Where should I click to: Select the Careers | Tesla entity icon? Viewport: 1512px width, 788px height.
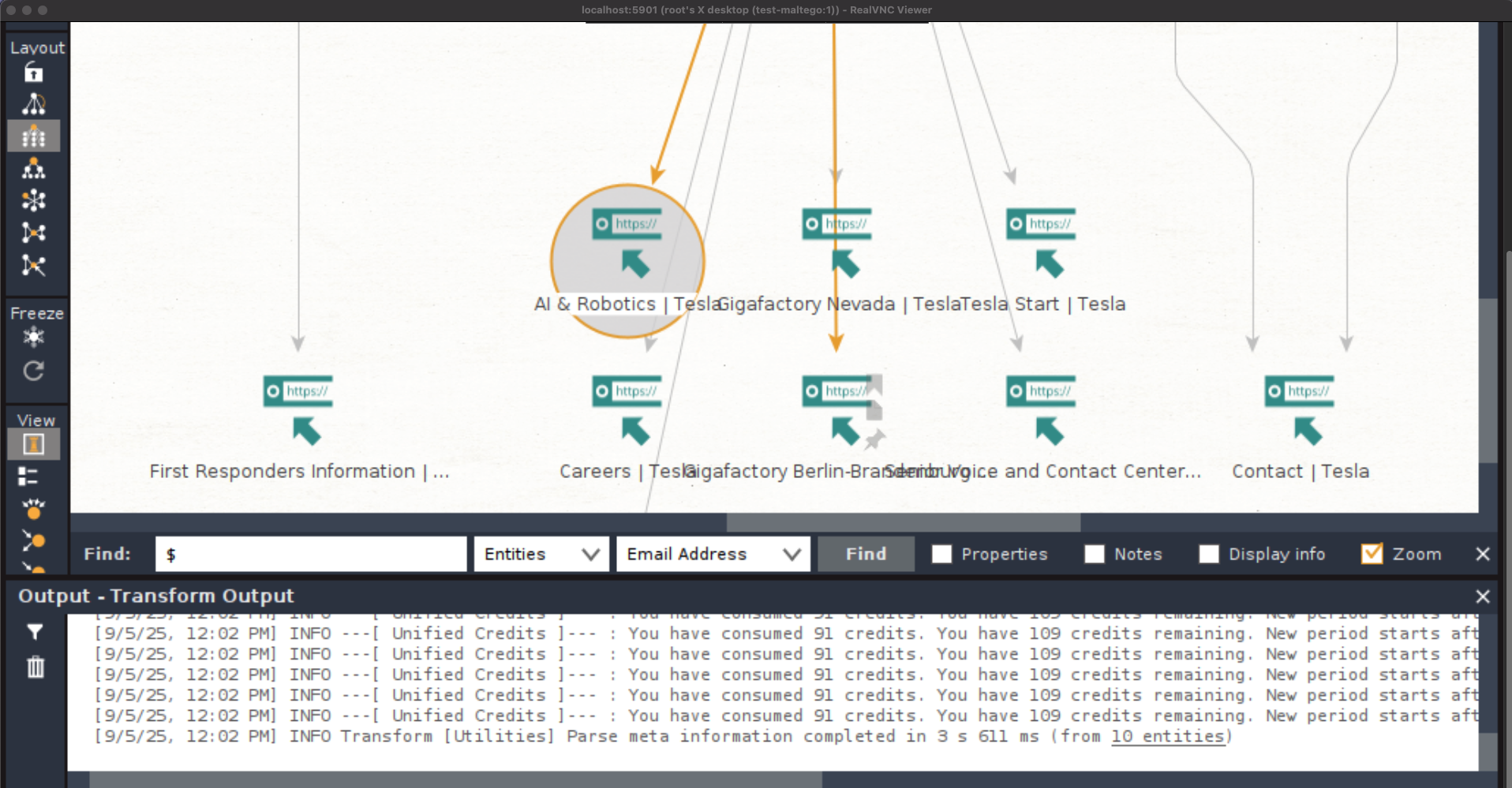click(627, 411)
